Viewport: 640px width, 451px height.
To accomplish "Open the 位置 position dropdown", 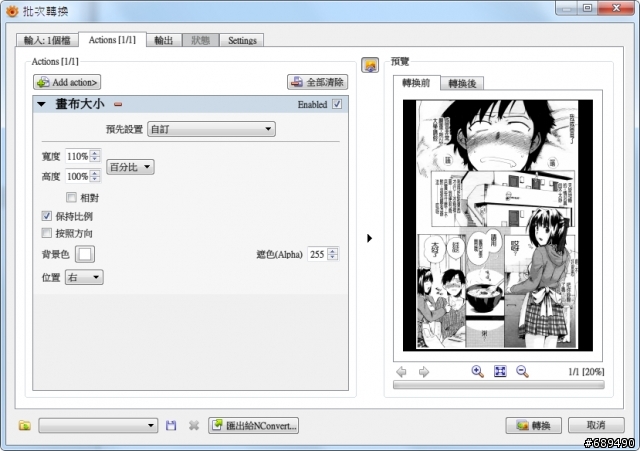I will (84, 277).
